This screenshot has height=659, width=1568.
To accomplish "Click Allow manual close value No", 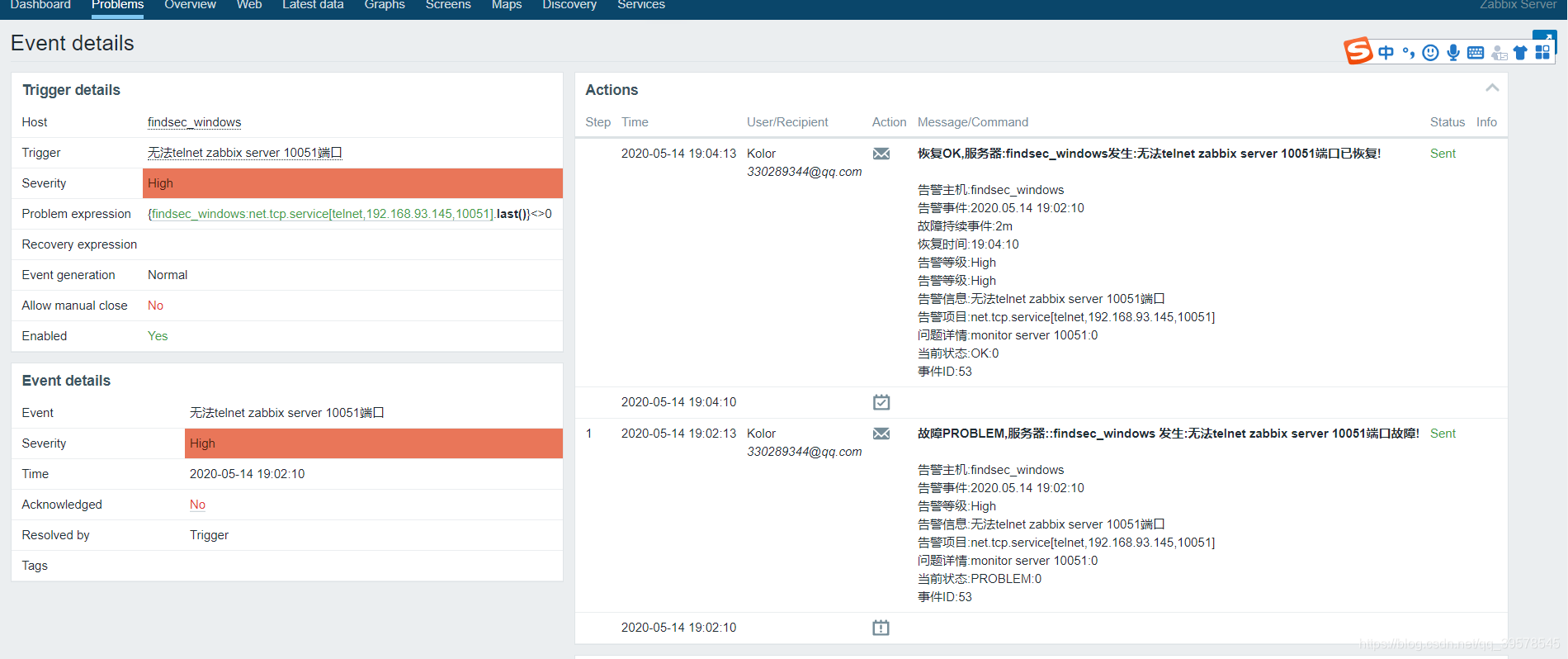I will 155,306.
